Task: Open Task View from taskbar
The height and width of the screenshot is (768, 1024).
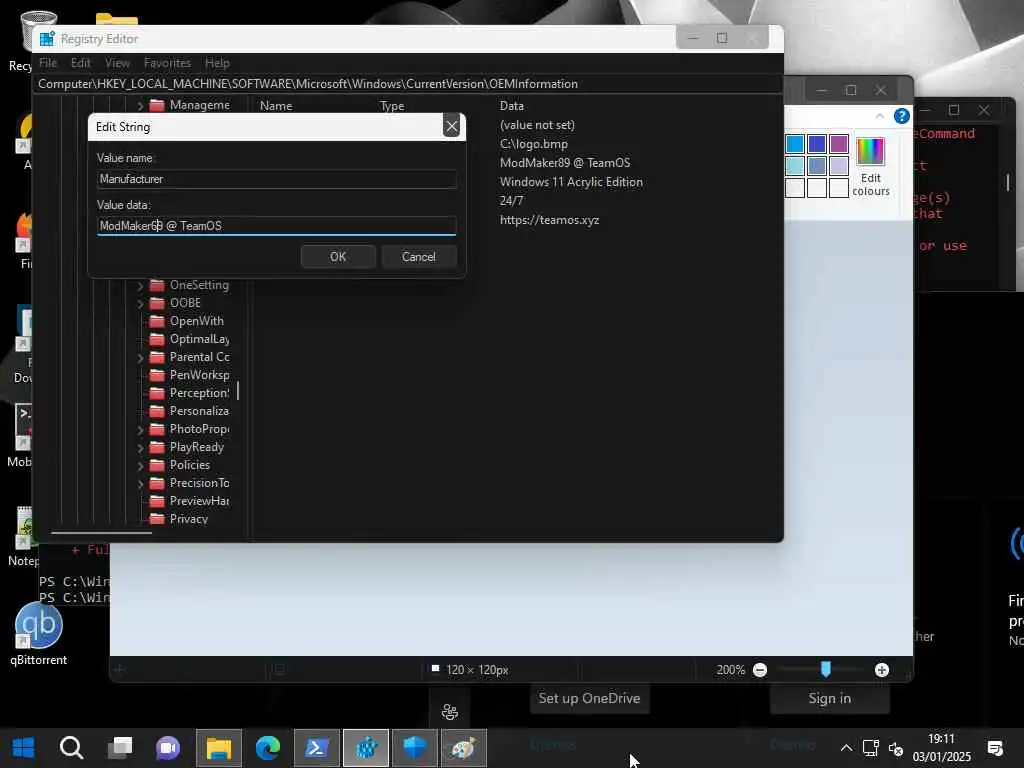Action: [120, 748]
